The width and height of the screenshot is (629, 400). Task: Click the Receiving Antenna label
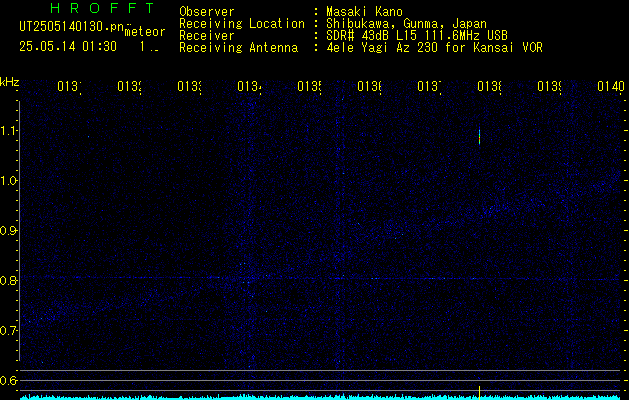239,48
